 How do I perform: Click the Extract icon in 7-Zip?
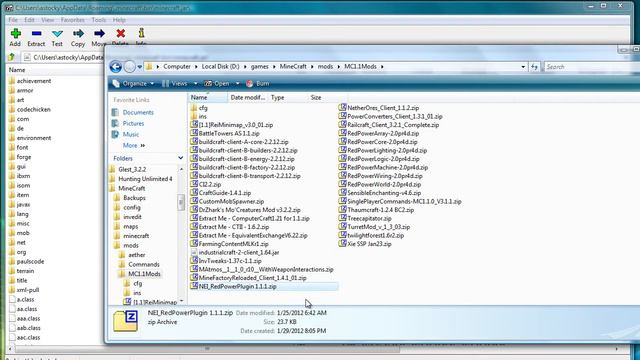[x=36, y=33]
